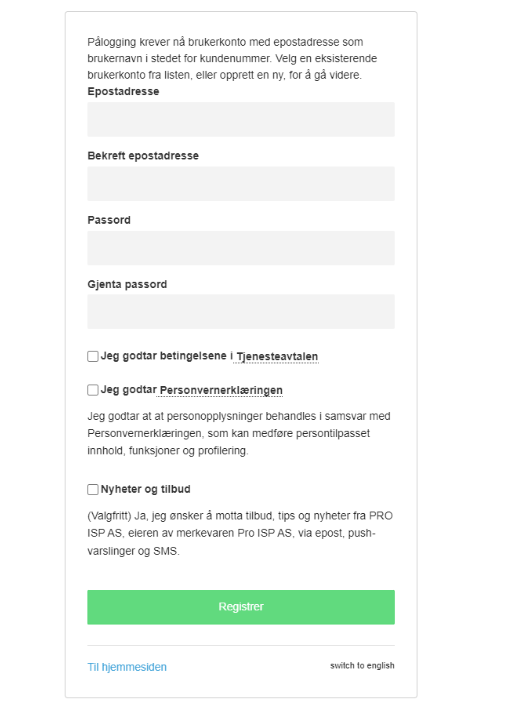Click the Valgfritt newsletter description text
Viewport: 518px width, 713px height.
click(x=240, y=533)
